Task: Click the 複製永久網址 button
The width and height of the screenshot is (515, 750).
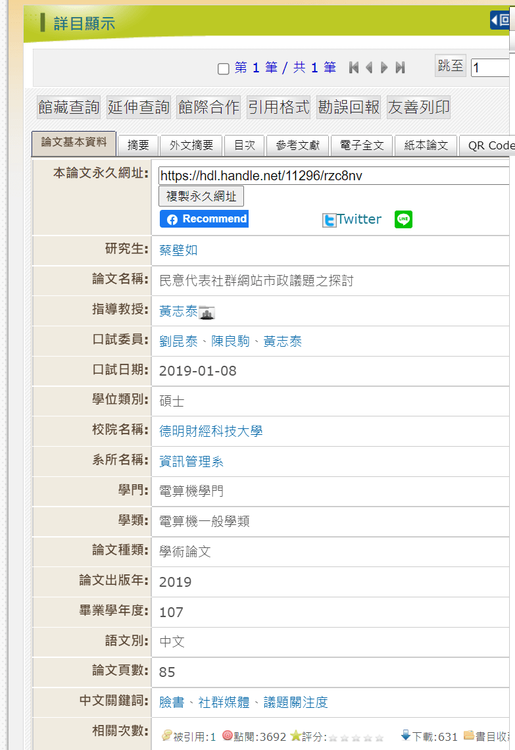Action: pyautogui.click(x=201, y=196)
